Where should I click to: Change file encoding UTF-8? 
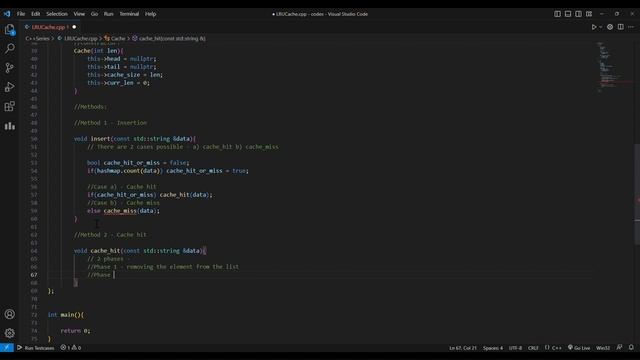coord(515,348)
